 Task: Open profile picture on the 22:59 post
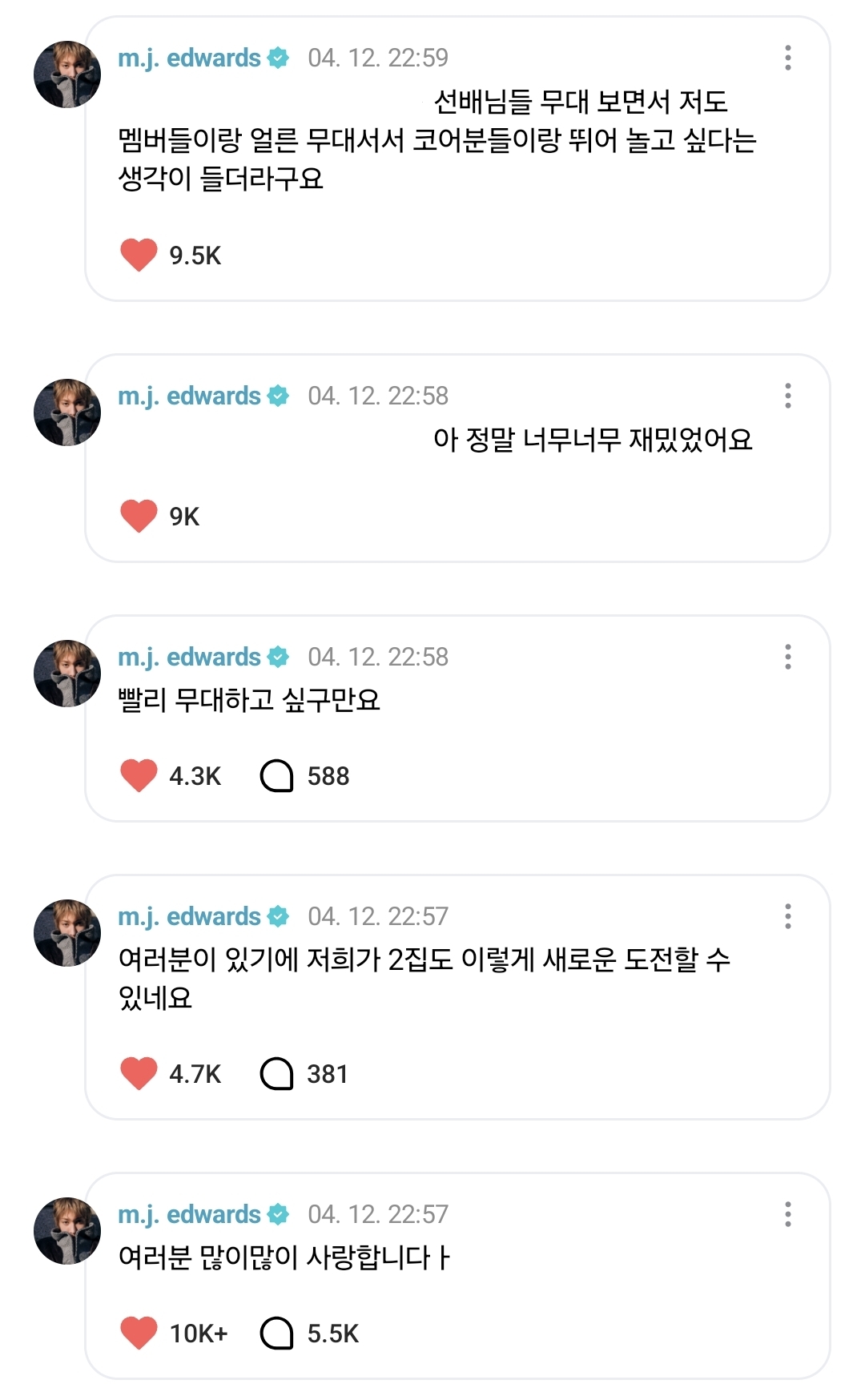pyautogui.click(x=67, y=74)
